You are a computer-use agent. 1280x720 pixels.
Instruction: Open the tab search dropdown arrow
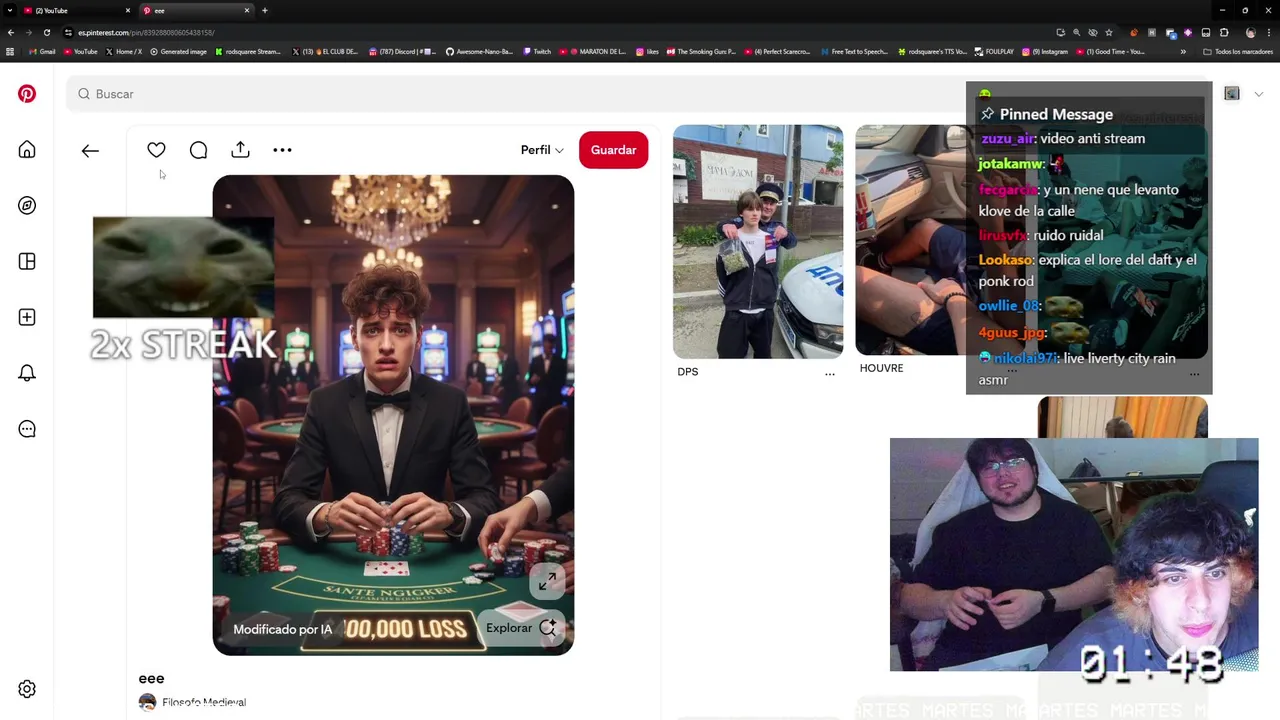point(9,10)
